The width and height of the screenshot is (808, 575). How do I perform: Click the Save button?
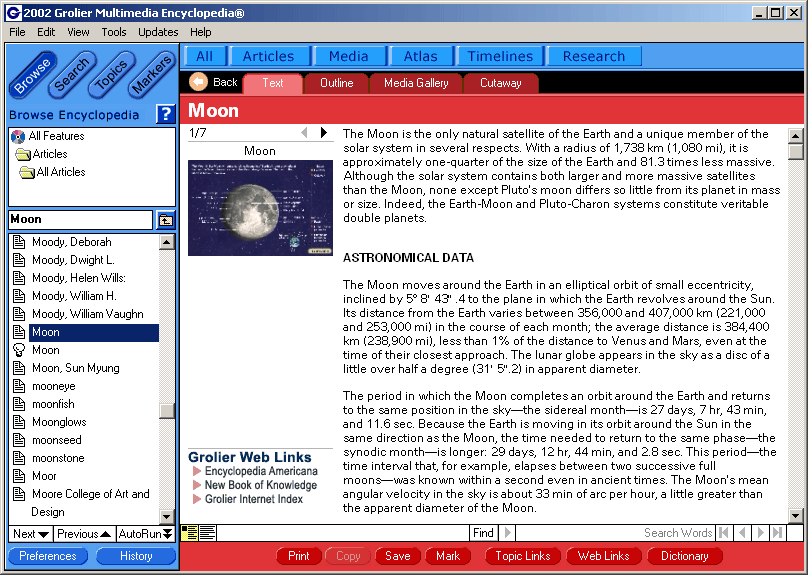398,556
